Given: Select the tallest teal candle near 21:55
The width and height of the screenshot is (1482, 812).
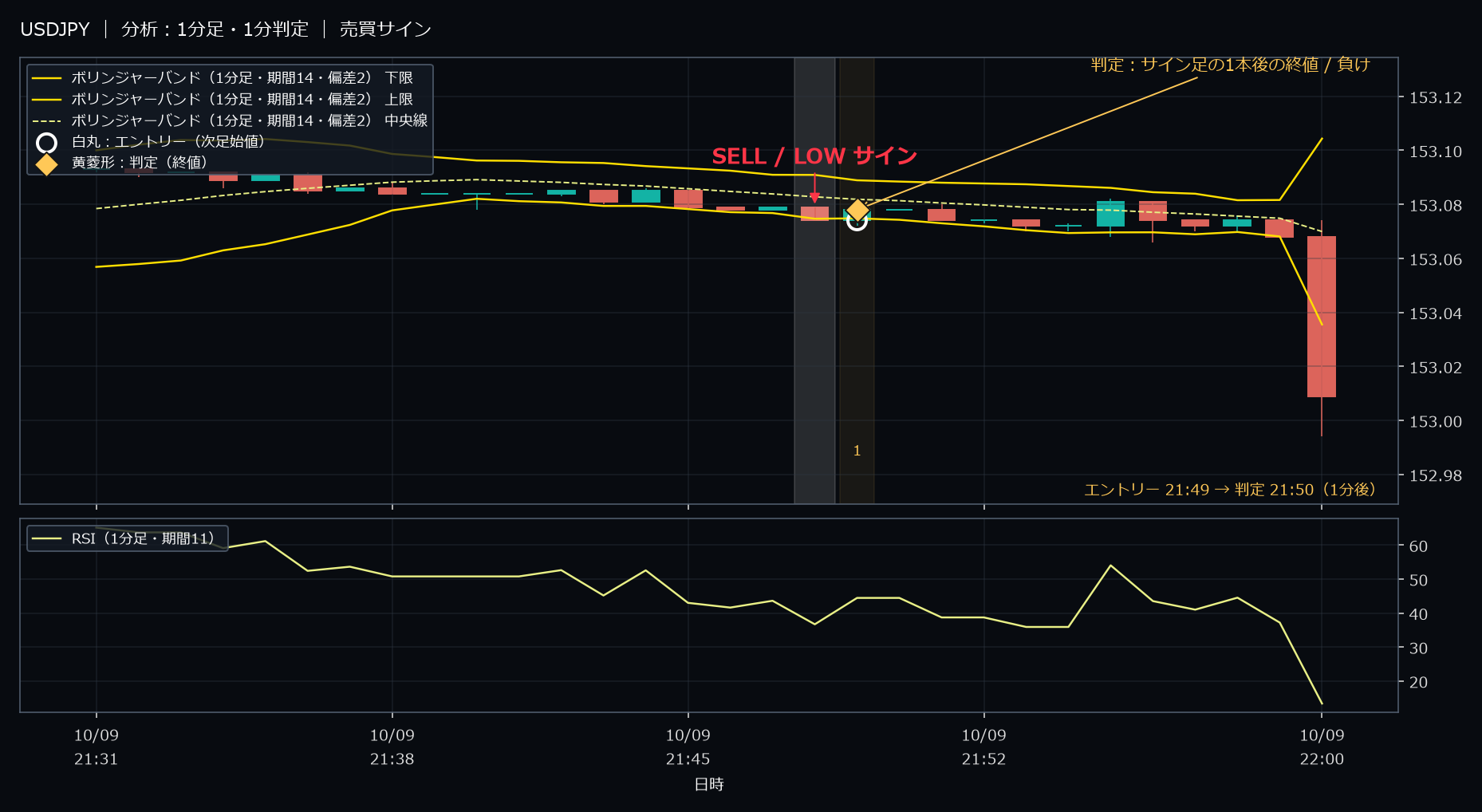Looking at the screenshot, I should point(1110,214).
